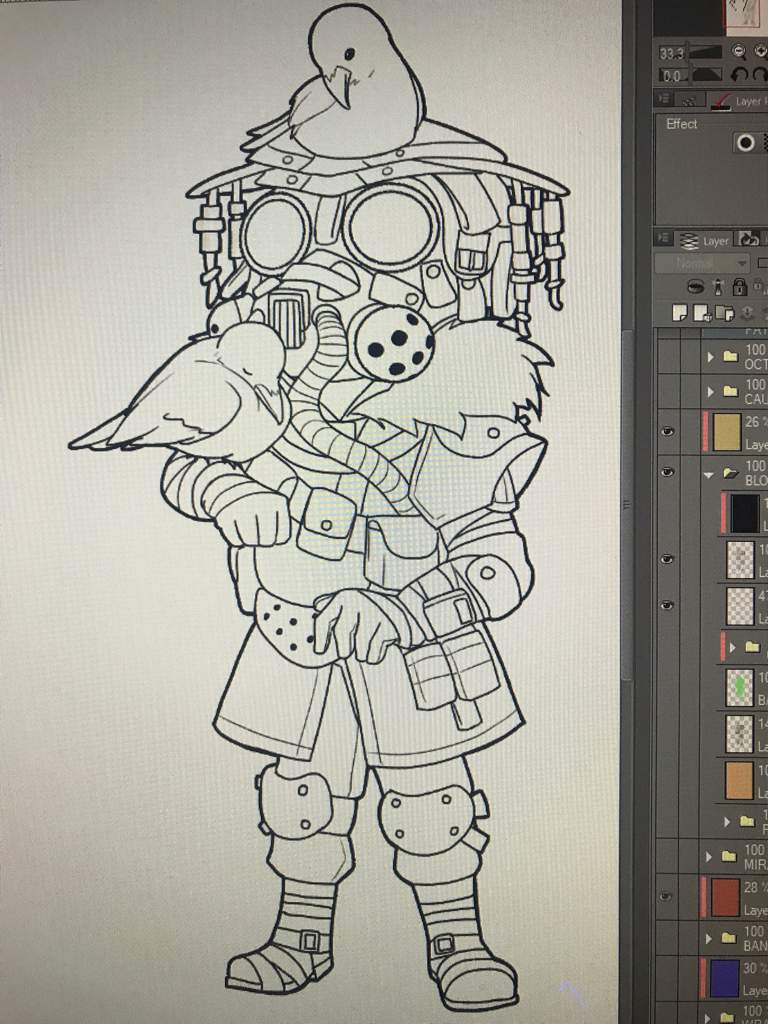The image size is (768, 1024).
Task: Click the subfolder icon beneath the 47% layer
Action: tap(752, 647)
